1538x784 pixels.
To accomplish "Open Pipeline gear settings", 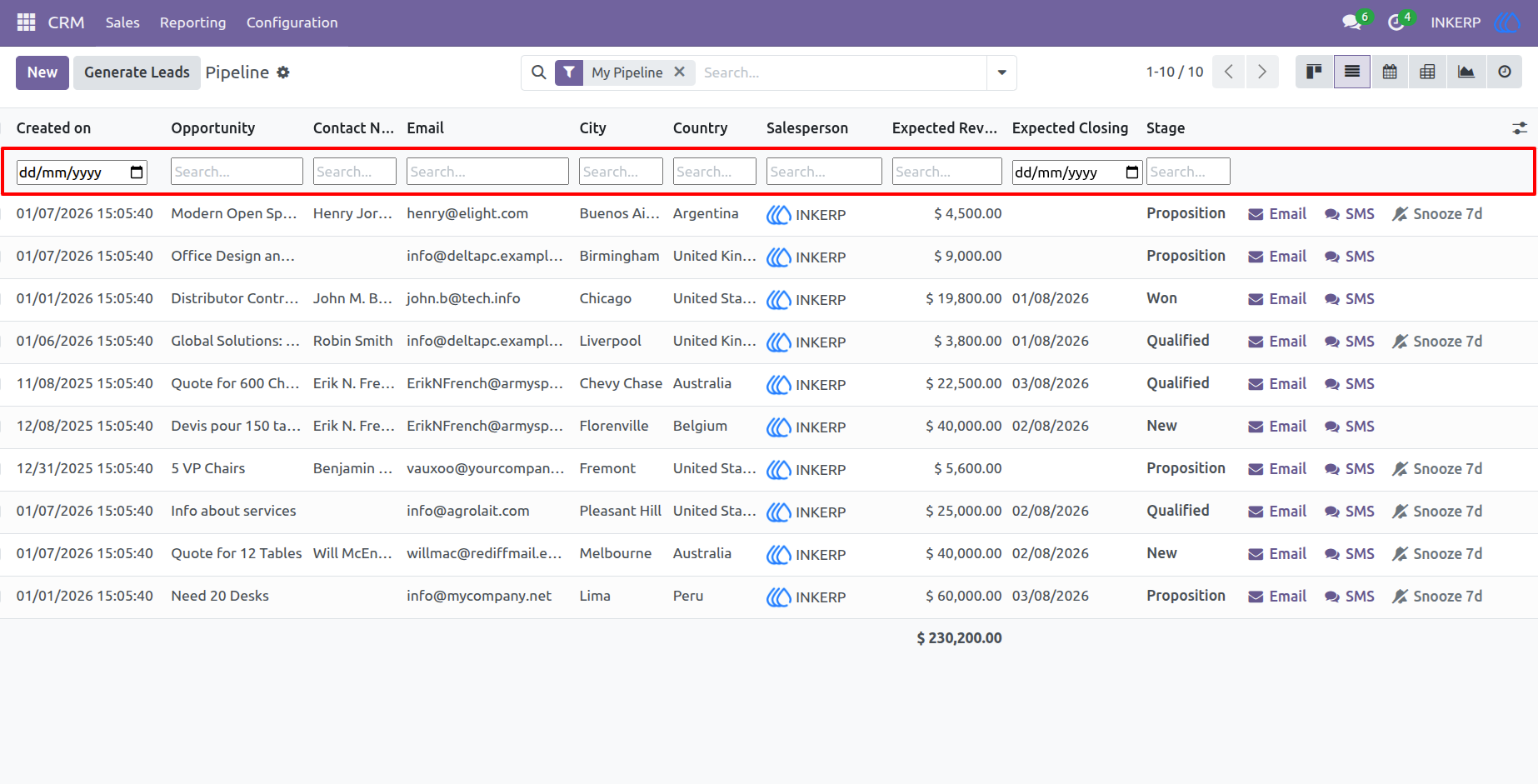I will [283, 72].
